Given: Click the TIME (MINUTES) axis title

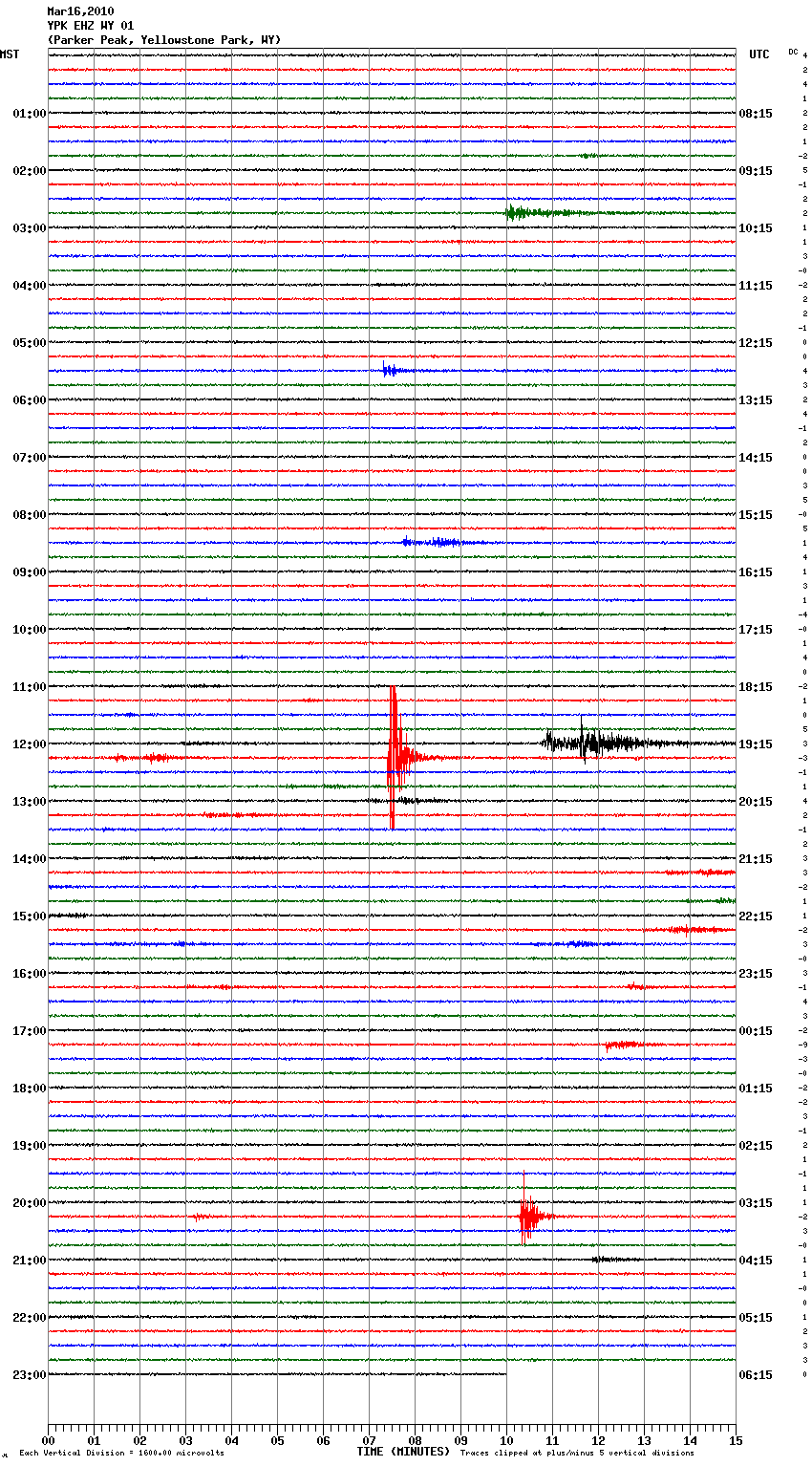Looking at the screenshot, I should click(403, 1452).
